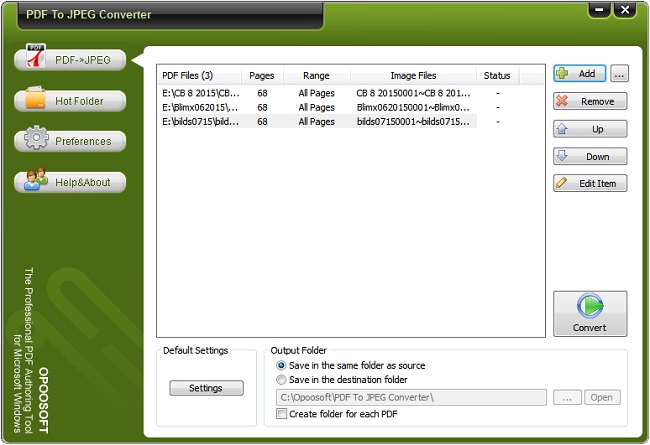Click the Open output folder button
This screenshot has width=650, height=445.
coord(602,397)
